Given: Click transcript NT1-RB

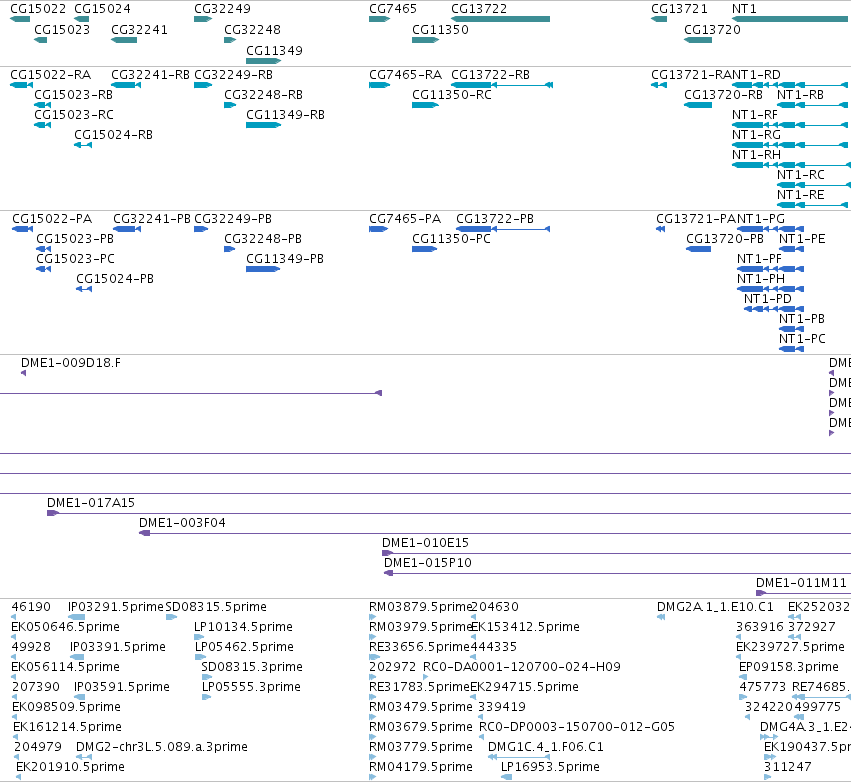Looking at the screenshot, I should [x=800, y=95].
